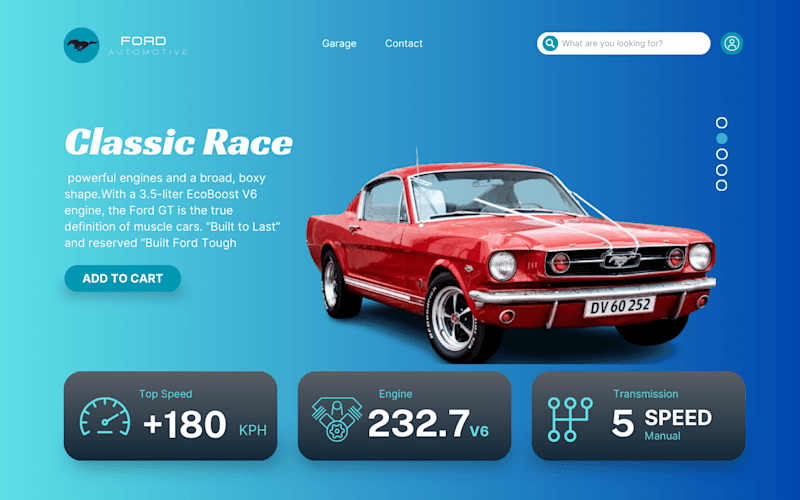Viewport: 800px width, 500px height.
Task: Click the '5 SPEED' transmission value
Action: [661, 423]
